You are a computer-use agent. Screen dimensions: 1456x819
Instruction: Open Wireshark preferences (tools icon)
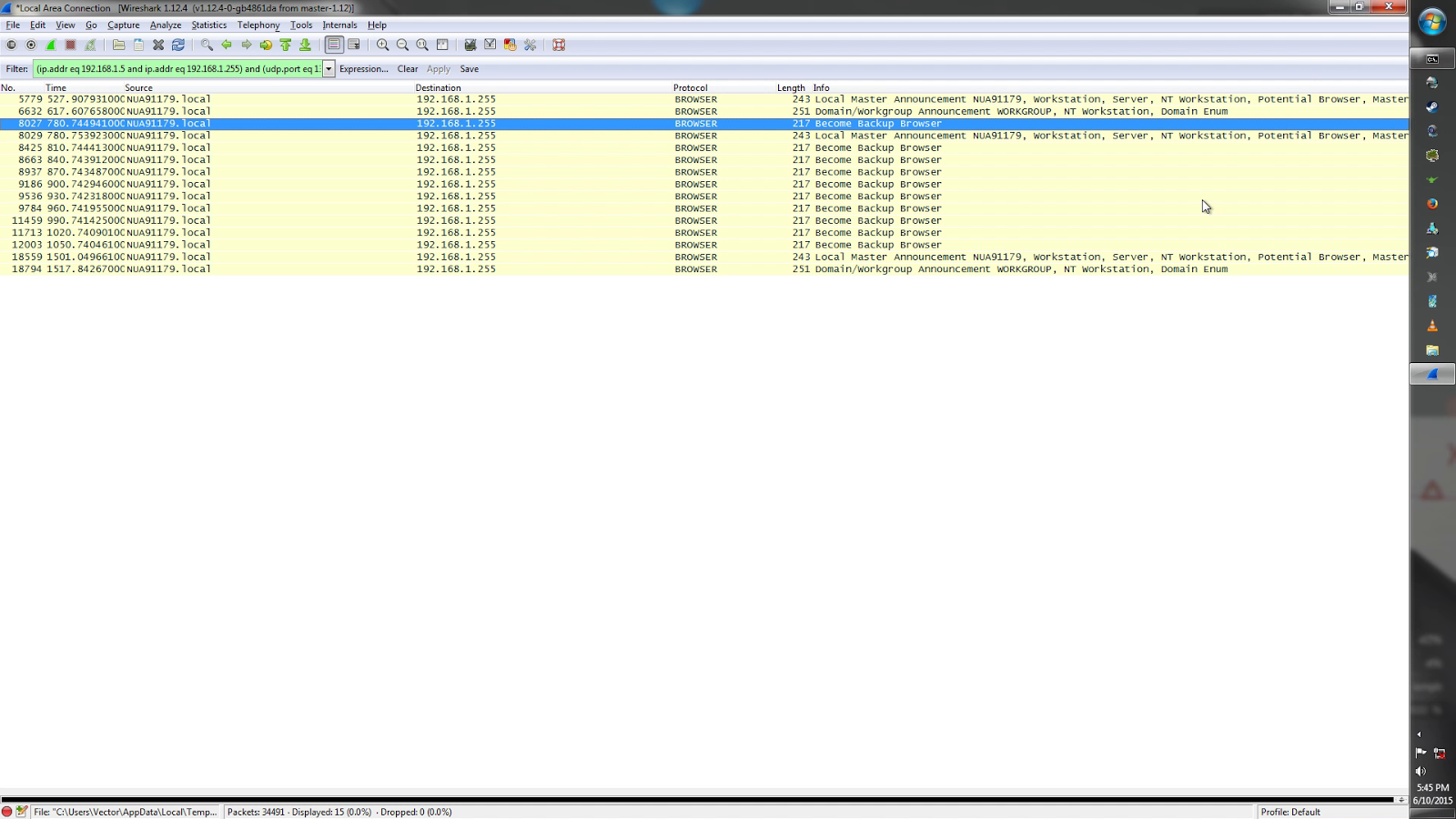pos(530,45)
